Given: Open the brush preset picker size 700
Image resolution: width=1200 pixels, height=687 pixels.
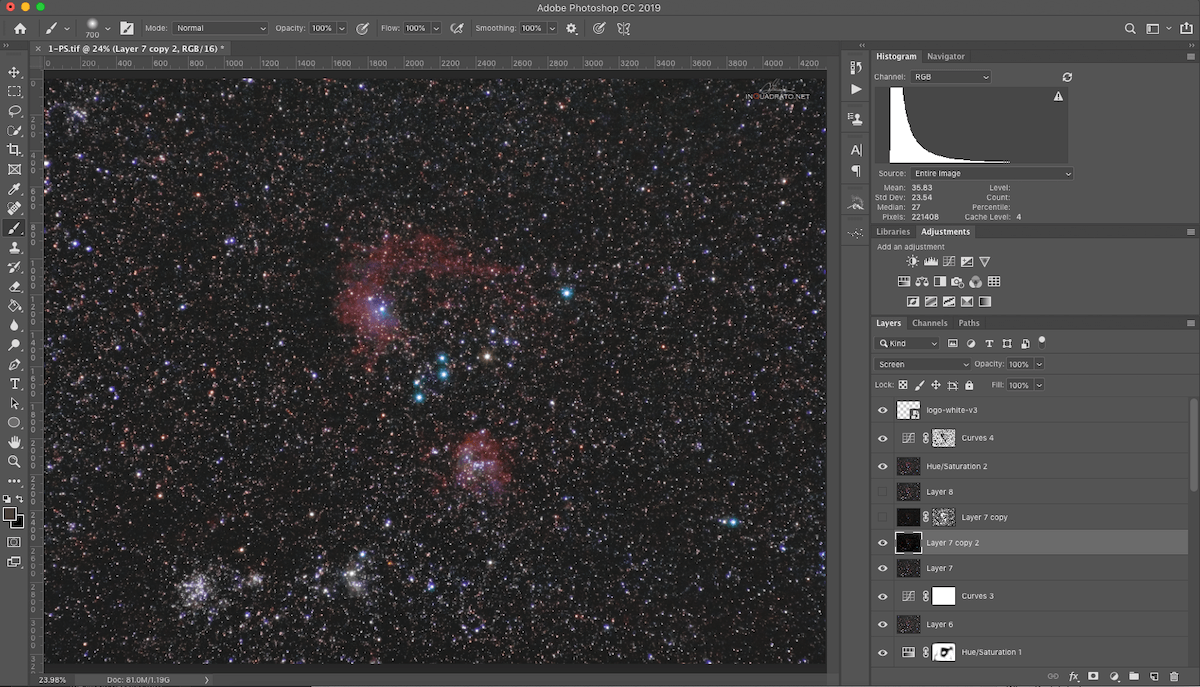Looking at the screenshot, I should pyautogui.click(x=96, y=28).
